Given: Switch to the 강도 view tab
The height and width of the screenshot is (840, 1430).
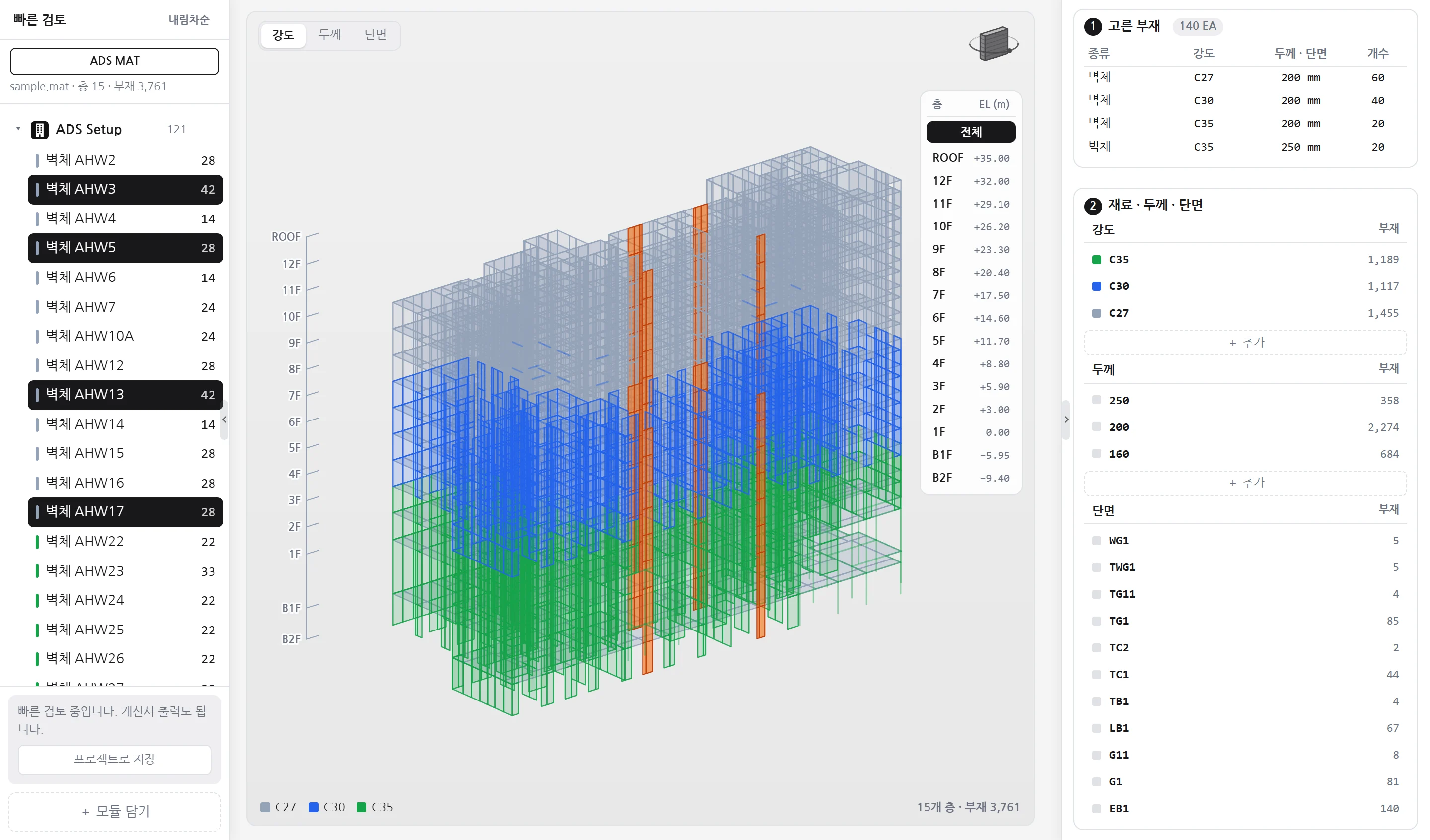Looking at the screenshot, I should point(283,35).
